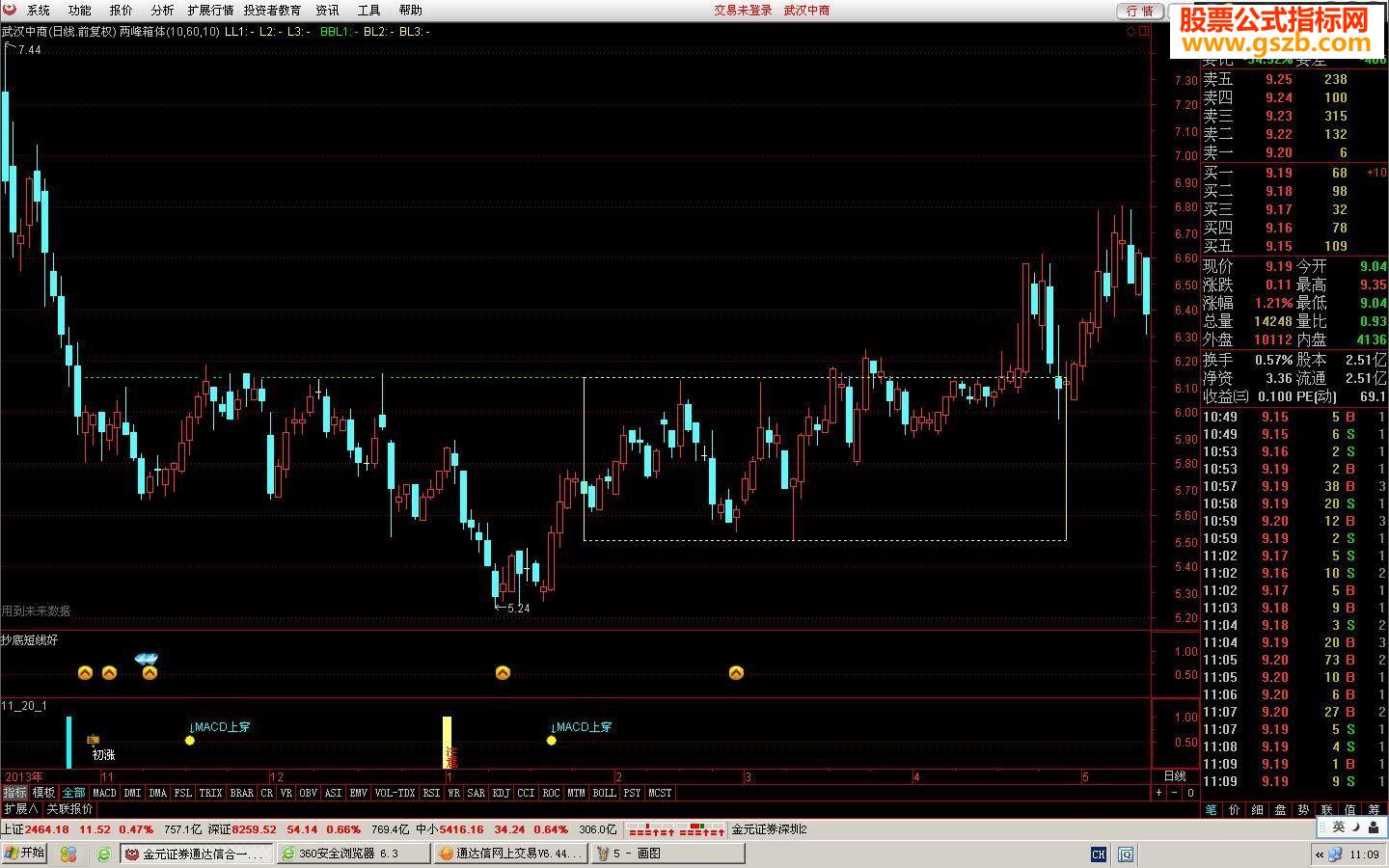Select the 细 tab in quote panel
The height and width of the screenshot is (868, 1389).
(x=1258, y=810)
